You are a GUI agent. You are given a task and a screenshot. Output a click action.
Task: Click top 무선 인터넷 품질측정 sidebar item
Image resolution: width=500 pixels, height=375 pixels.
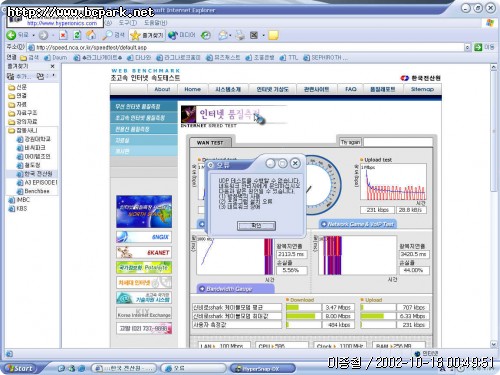(x=144, y=106)
